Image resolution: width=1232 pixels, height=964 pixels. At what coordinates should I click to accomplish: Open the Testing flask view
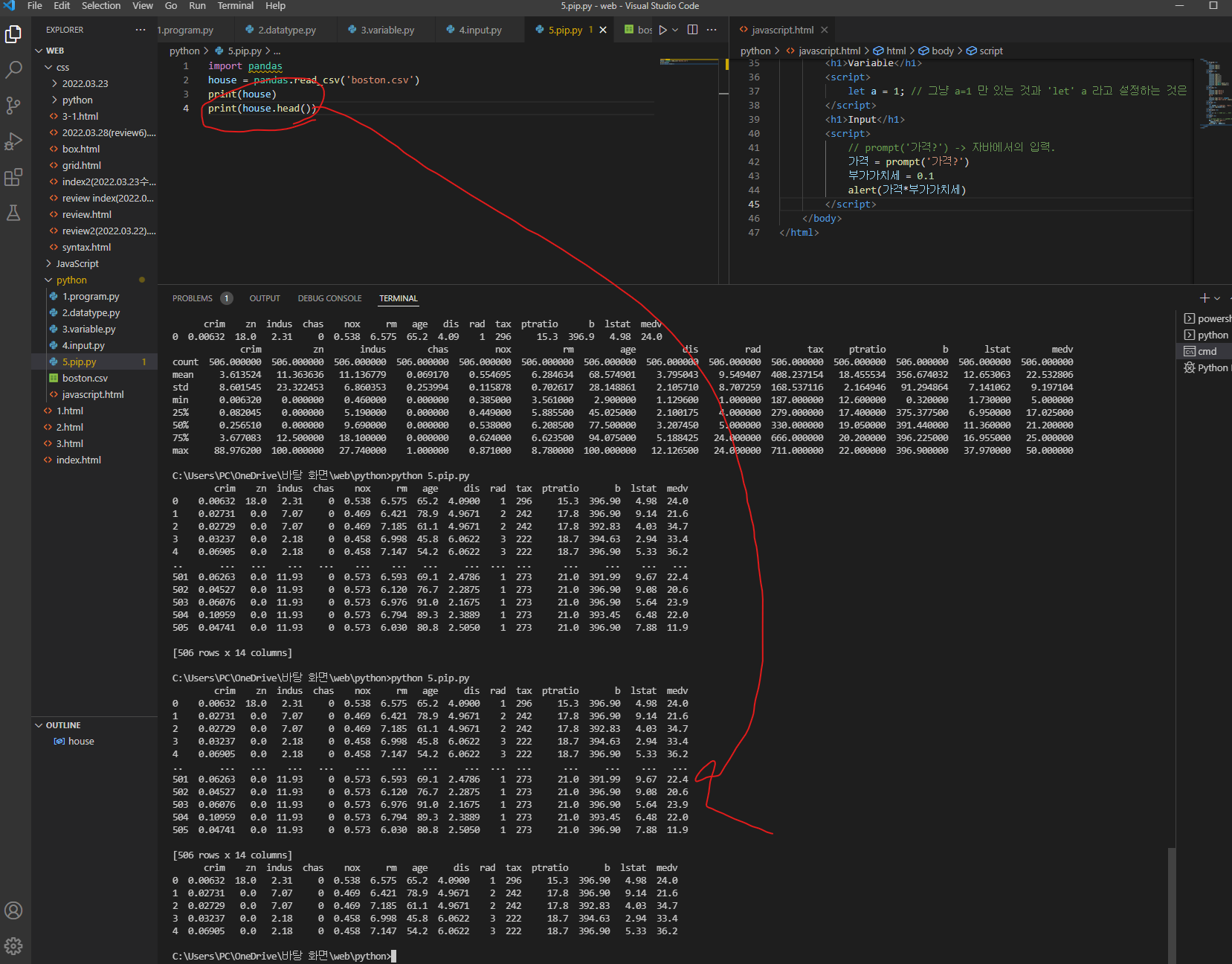(13, 213)
